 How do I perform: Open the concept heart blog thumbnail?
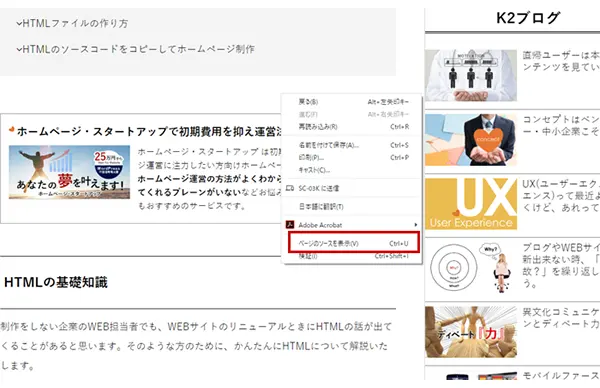point(471,140)
